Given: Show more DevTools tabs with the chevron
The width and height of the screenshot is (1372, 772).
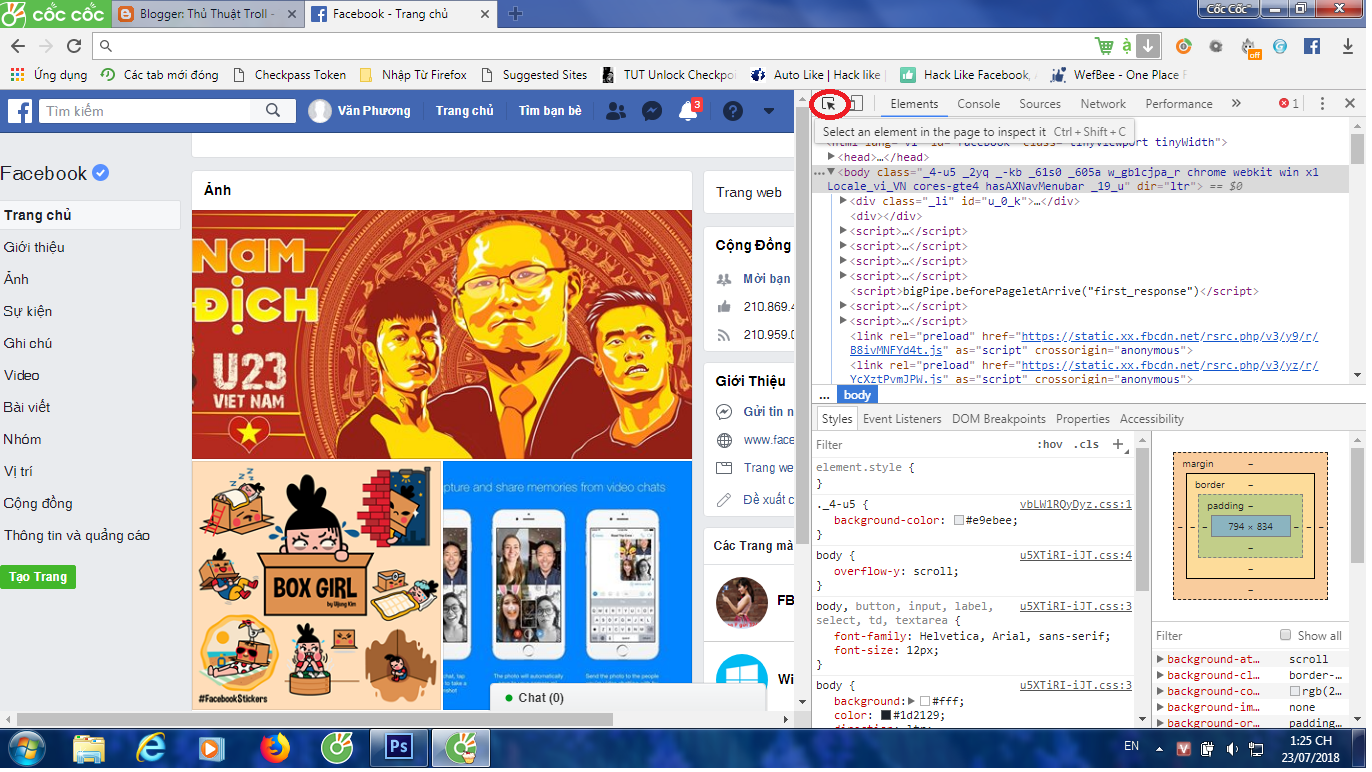Looking at the screenshot, I should [1236, 103].
